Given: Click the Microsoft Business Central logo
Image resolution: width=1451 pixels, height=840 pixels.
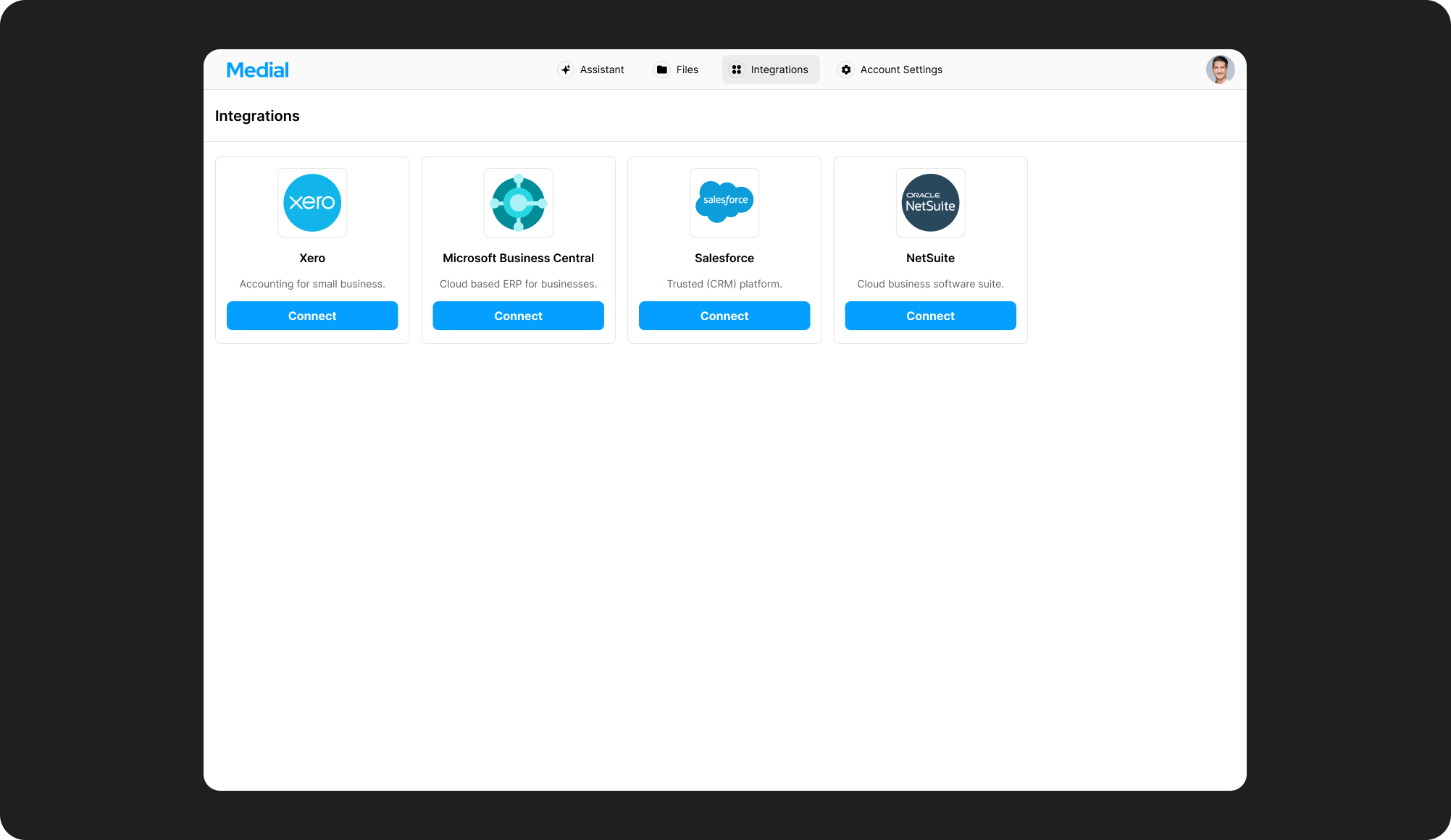Looking at the screenshot, I should [x=519, y=203].
